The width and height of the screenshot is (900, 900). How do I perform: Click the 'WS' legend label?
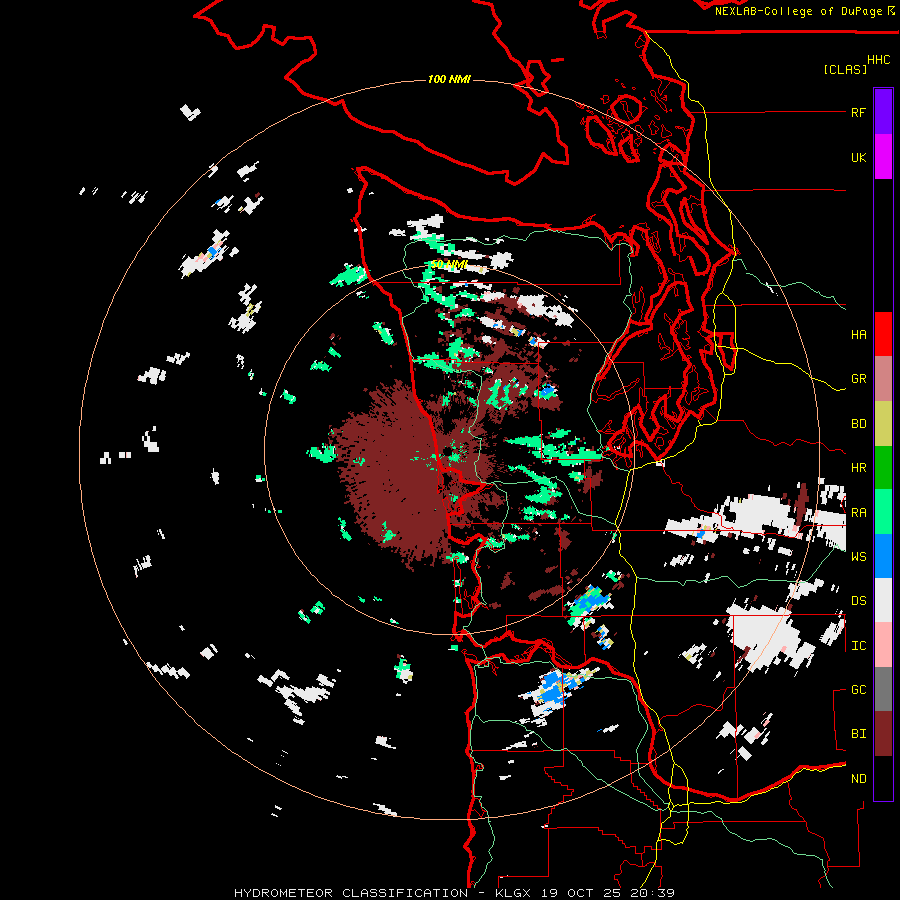coord(858,556)
